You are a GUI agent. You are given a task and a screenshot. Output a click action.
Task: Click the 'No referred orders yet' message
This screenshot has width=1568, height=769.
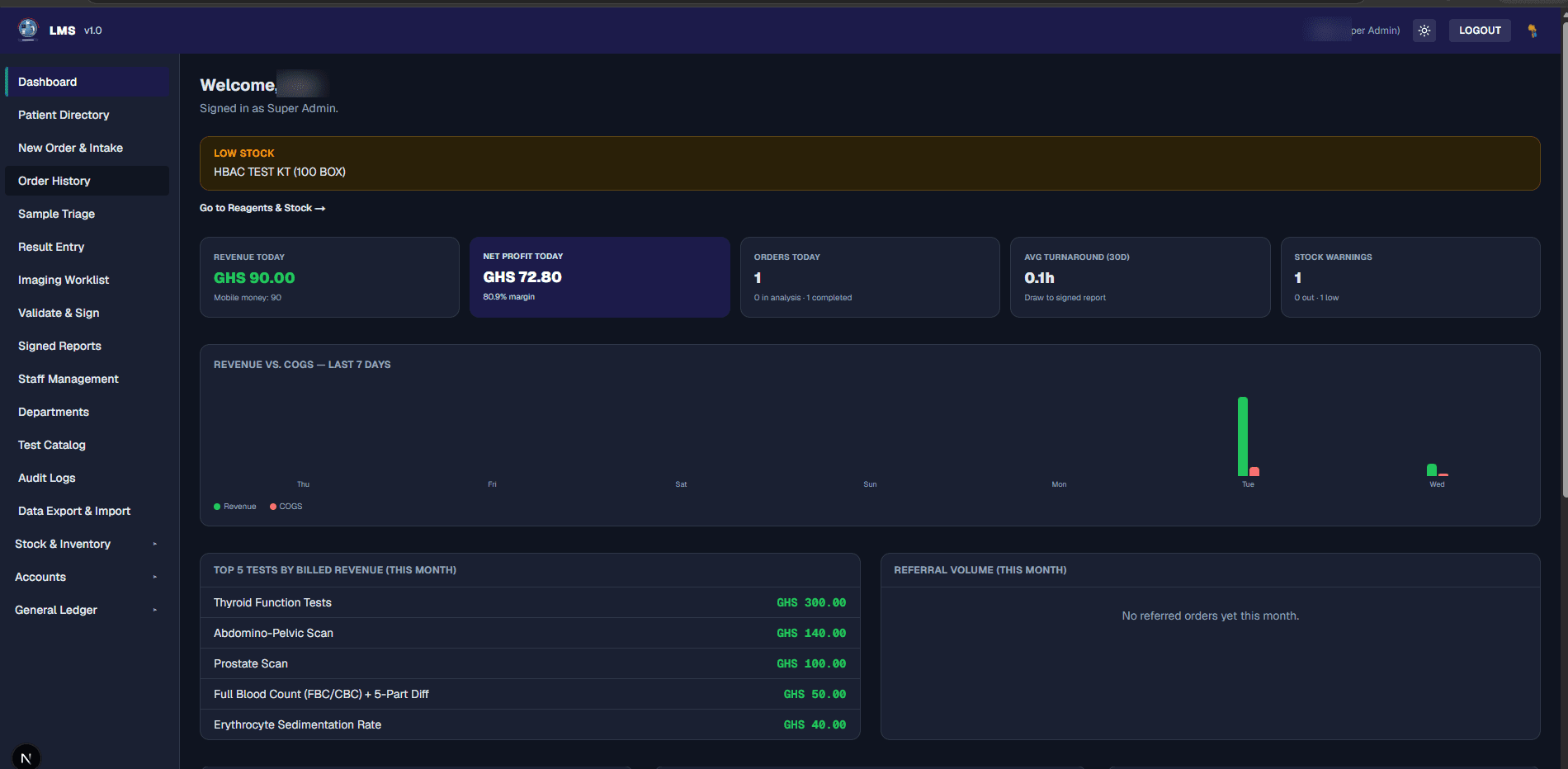[1211, 616]
